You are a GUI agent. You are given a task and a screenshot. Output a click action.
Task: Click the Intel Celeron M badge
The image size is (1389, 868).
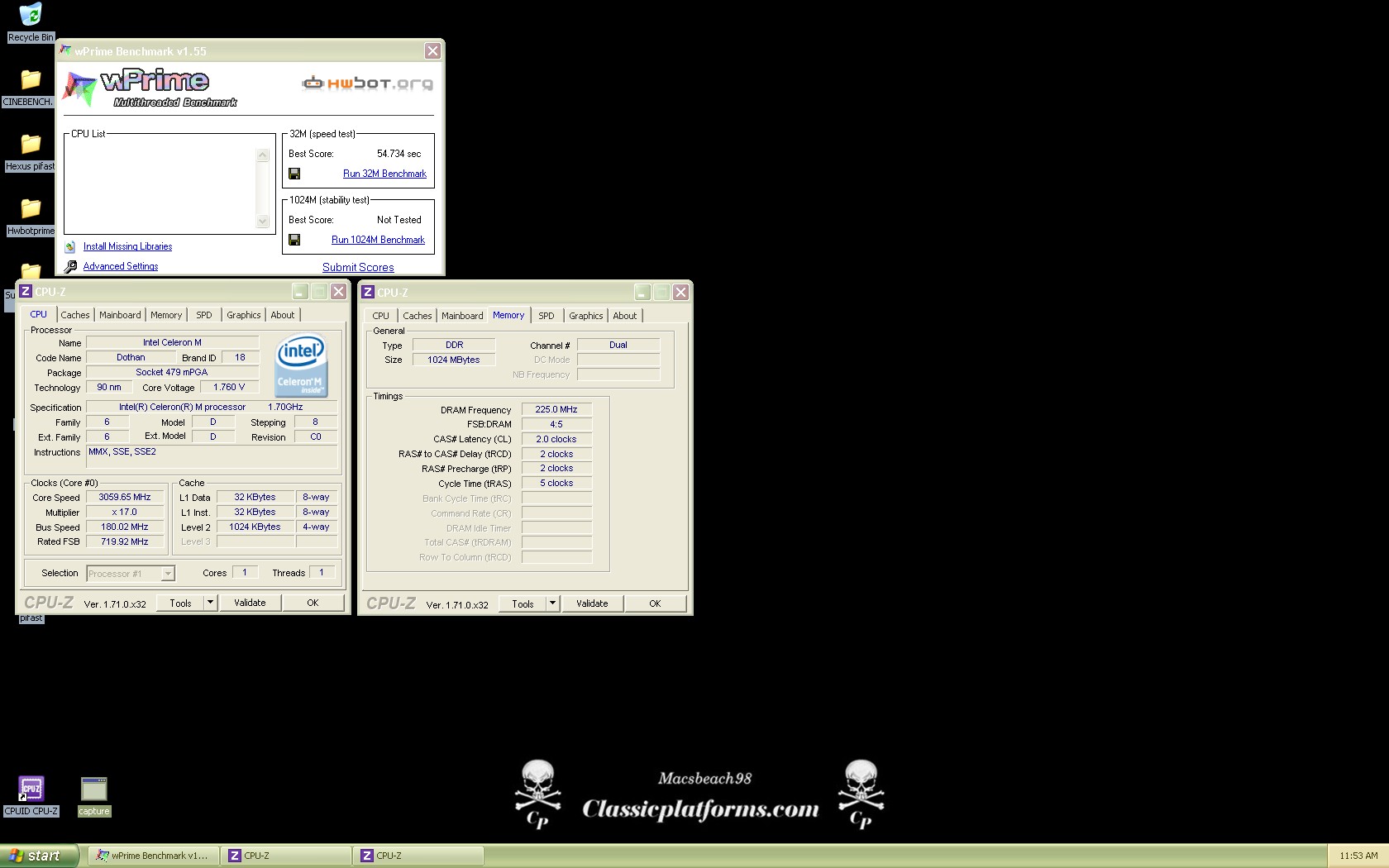301,365
